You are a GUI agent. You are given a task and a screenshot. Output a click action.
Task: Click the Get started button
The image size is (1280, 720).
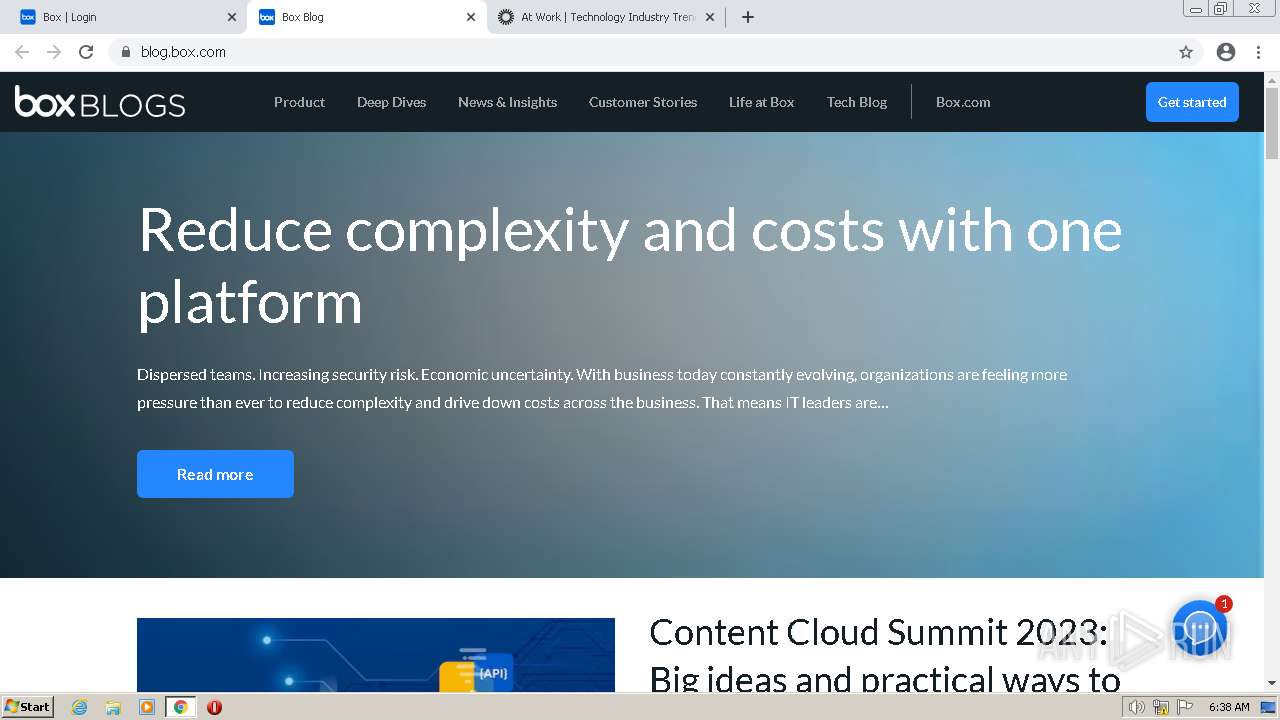[1192, 102]
